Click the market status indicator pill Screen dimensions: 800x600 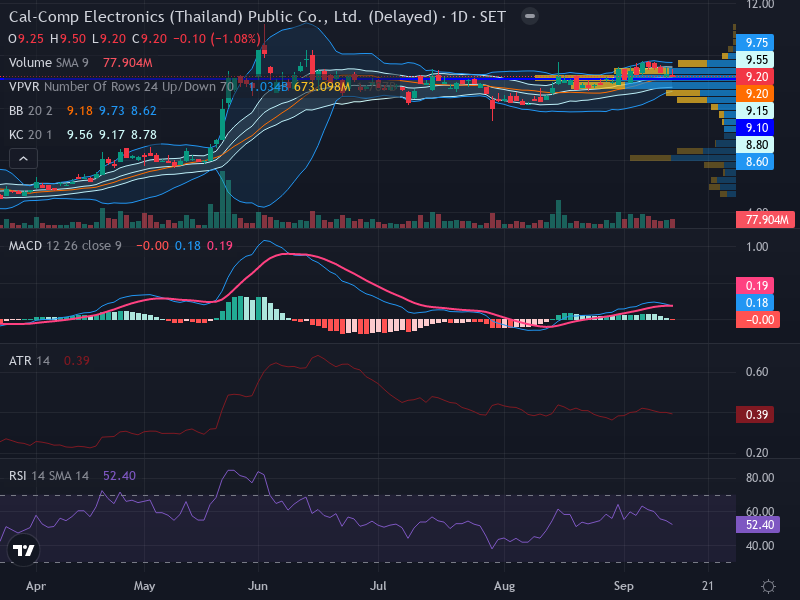pyautogui.click(x=530, y=16)
